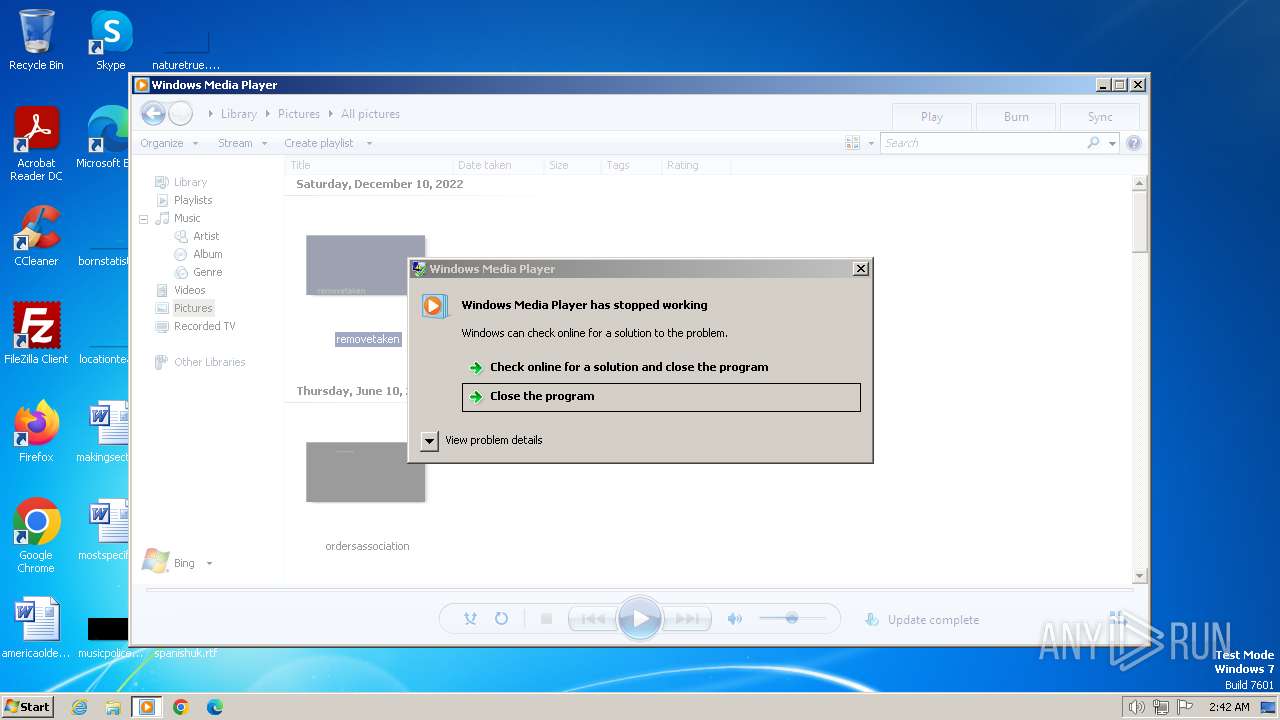Mute the player volume
This screenshot has height=720, width=1280.
pos(735,619)
